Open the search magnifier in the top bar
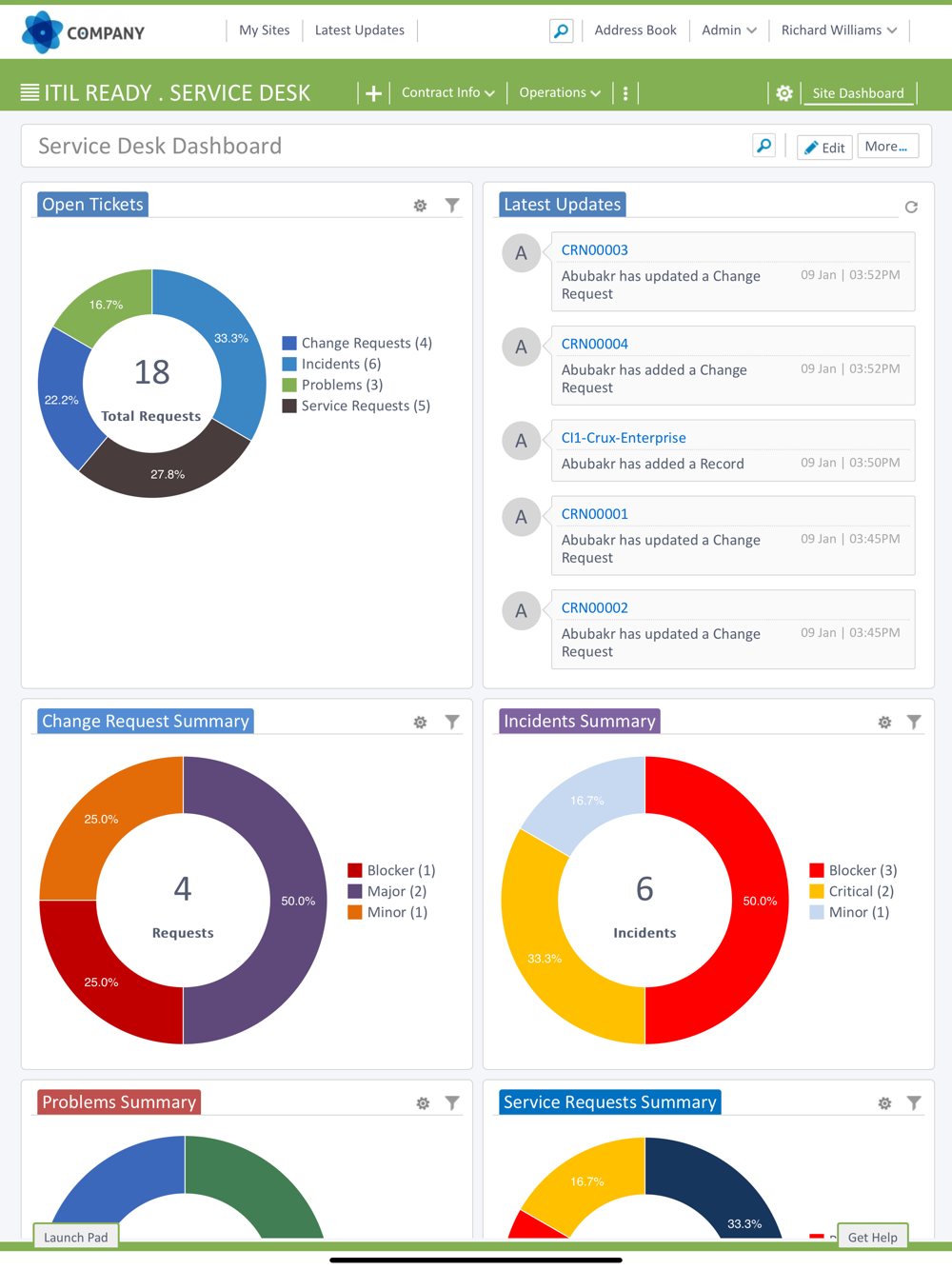The image size is (952, 1270). [x=562, y=31]
